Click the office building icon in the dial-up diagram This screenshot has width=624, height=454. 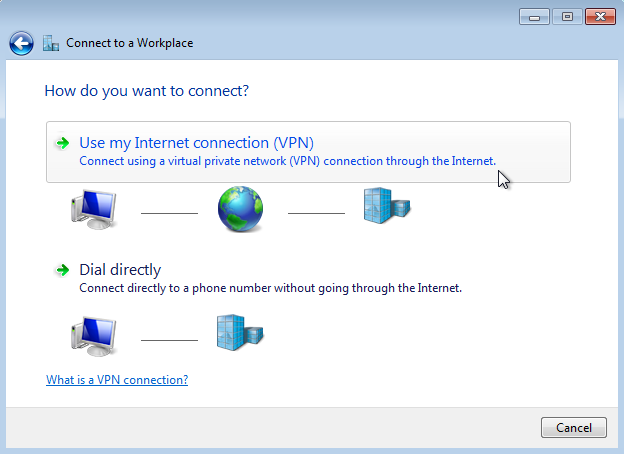pos(240,333)
